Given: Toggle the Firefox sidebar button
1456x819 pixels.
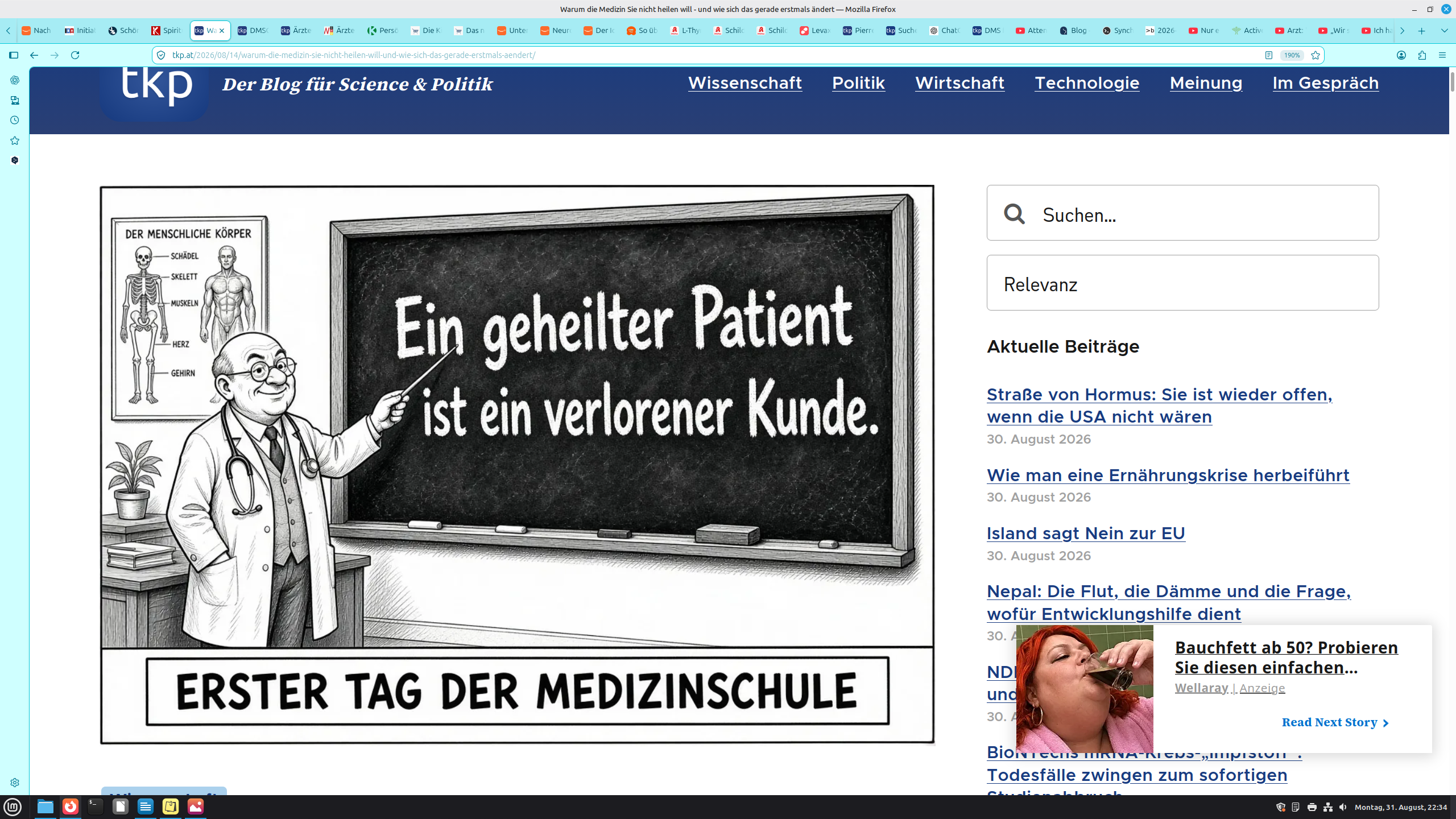Looking at the screenshot, I should (x=14, y=55).
